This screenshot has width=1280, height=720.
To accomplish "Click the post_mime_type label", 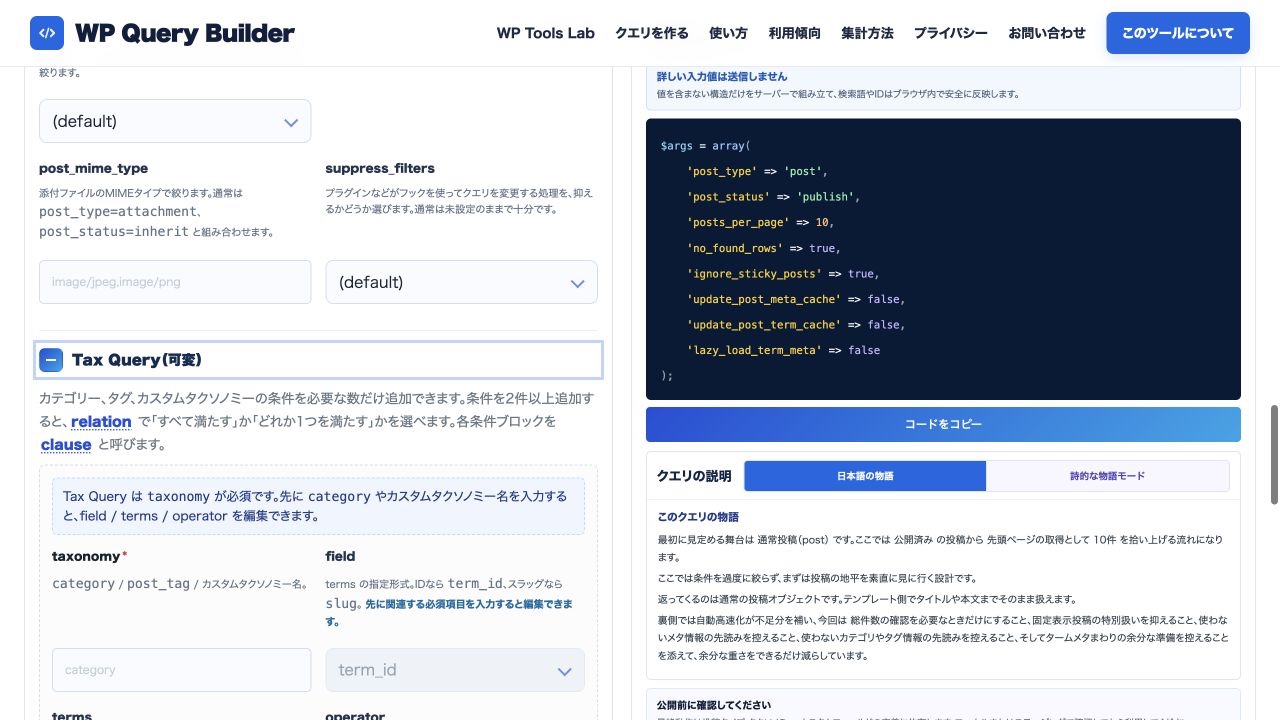I will (93, 168).
